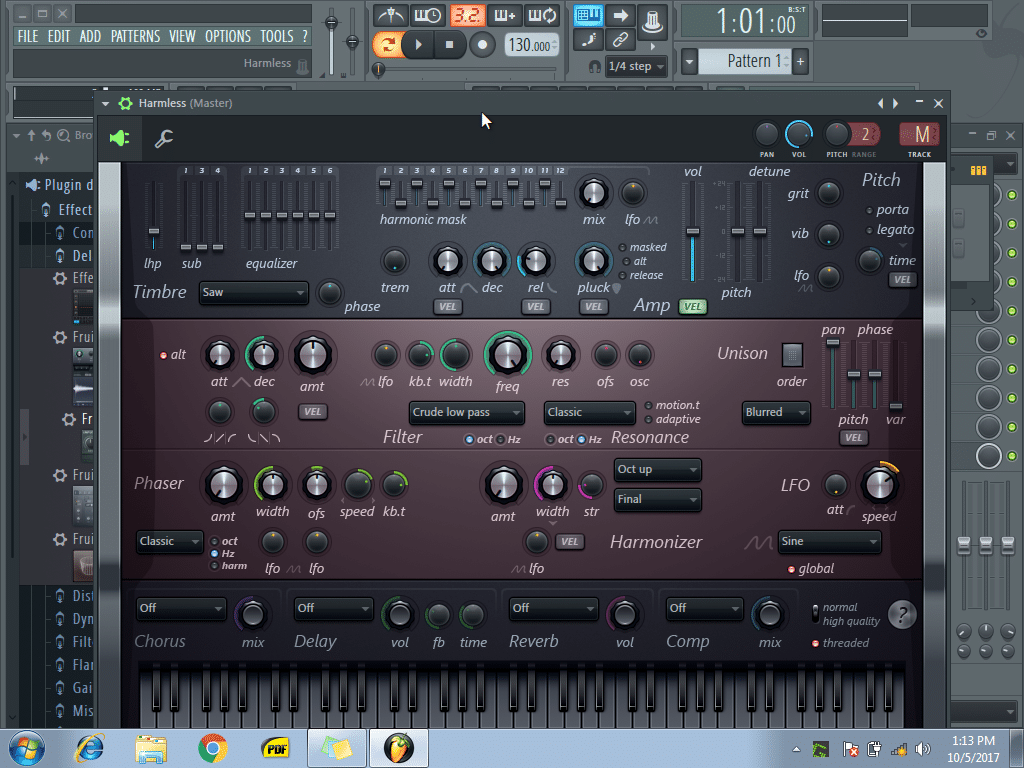The image size is (1024, 768).
Task: Toggle the filter alt option
Action: tap(173, 355)
